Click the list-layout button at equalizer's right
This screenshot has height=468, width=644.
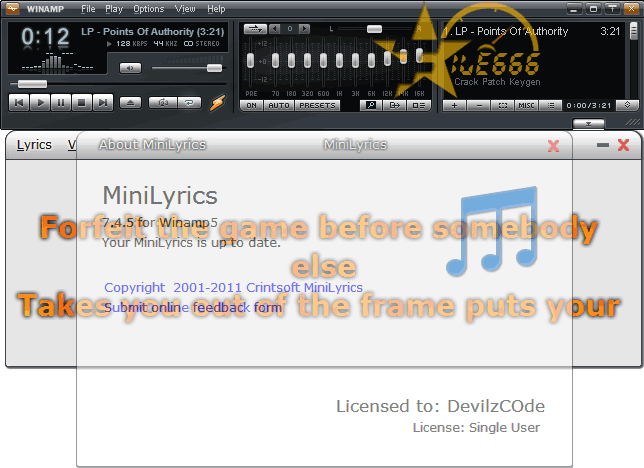click(x=419, y=106)
